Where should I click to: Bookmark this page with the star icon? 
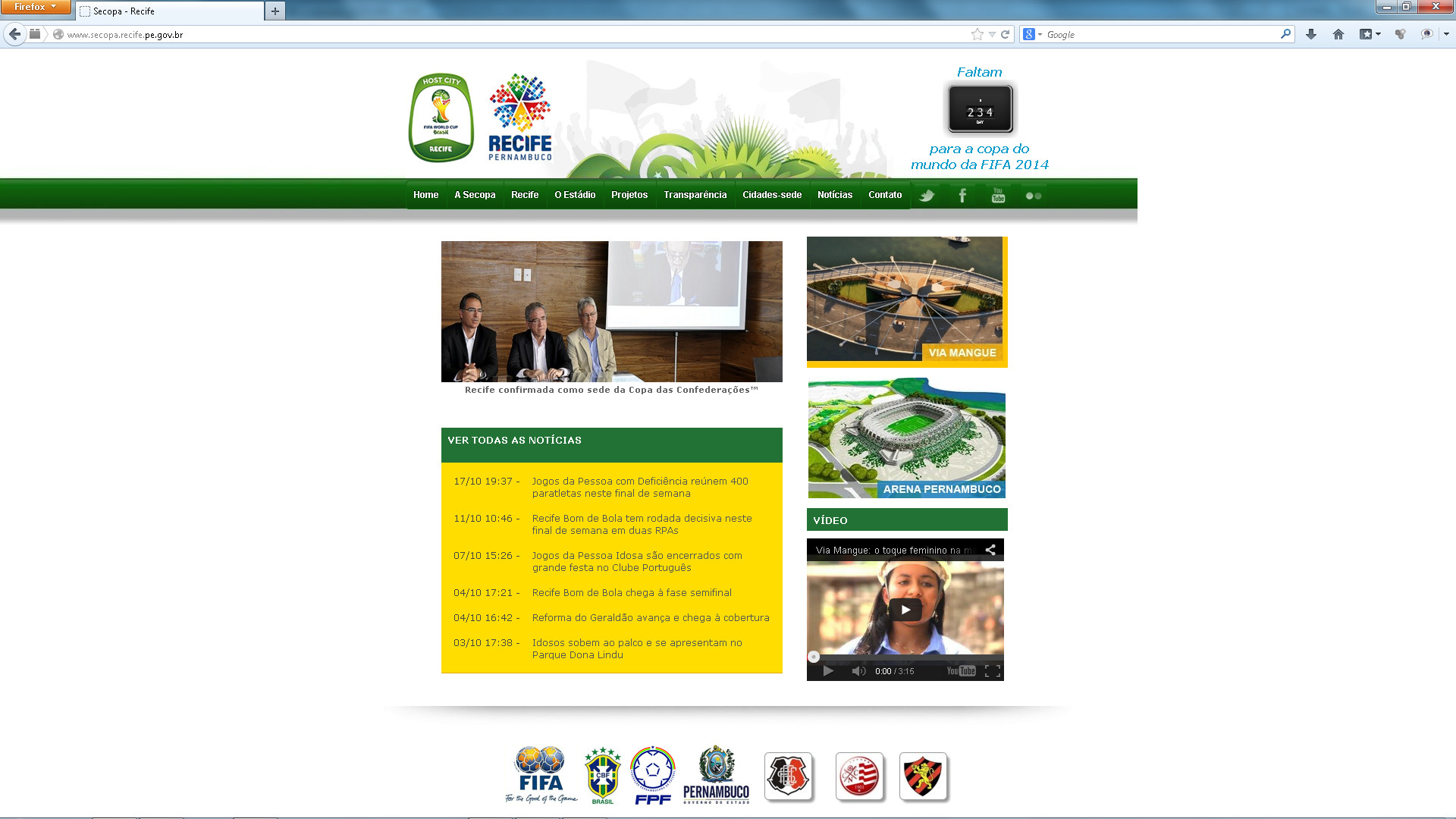coord(977,34)
